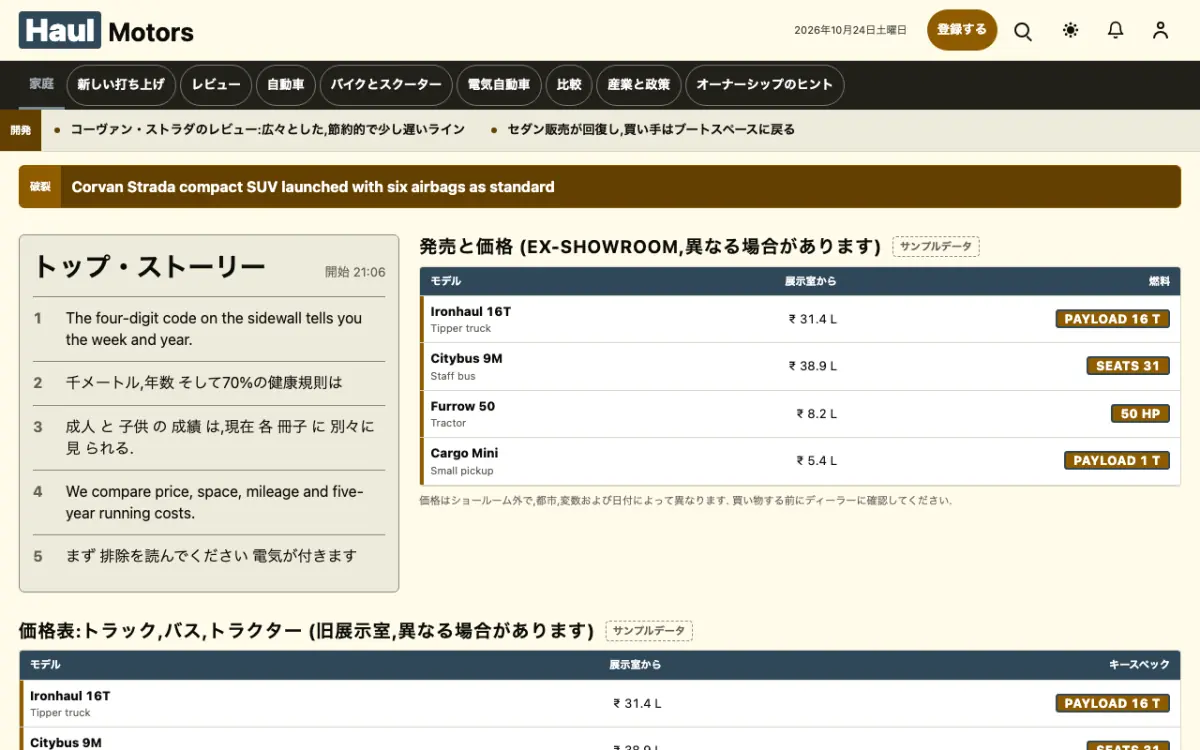Open バイクとスクーター nav item
The image size is (1200, 750).
click(x=386, y=85)
